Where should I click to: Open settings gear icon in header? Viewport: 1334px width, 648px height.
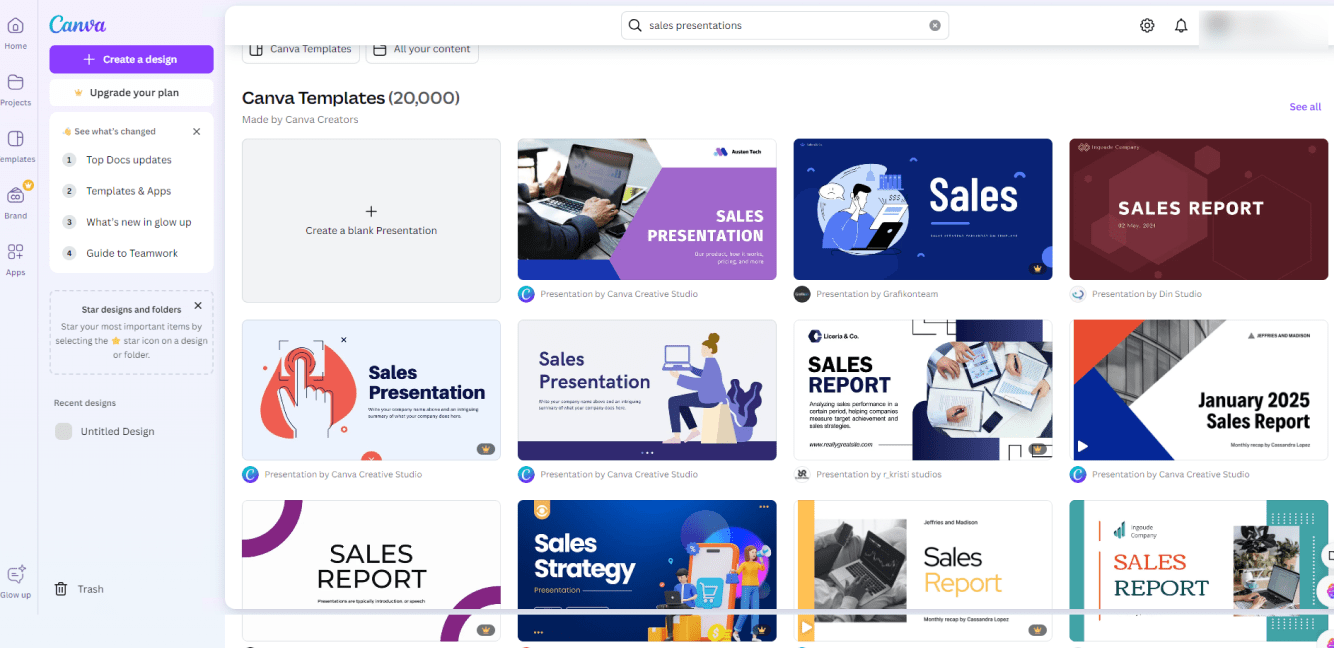pyautogui.click(x=1147, y=25)
